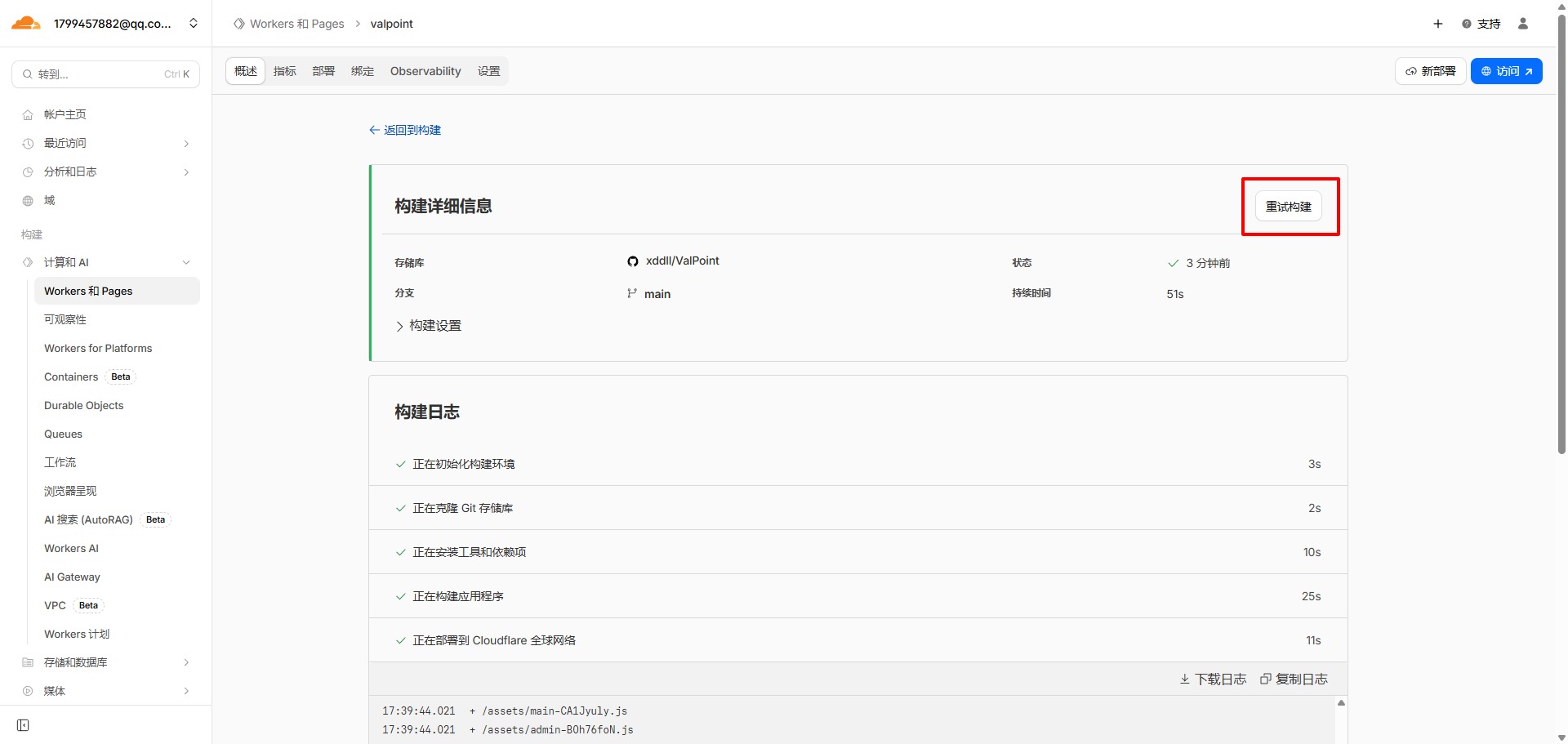Click the 最近访问 clock icon
The image size is (1568, 744).
28,144
